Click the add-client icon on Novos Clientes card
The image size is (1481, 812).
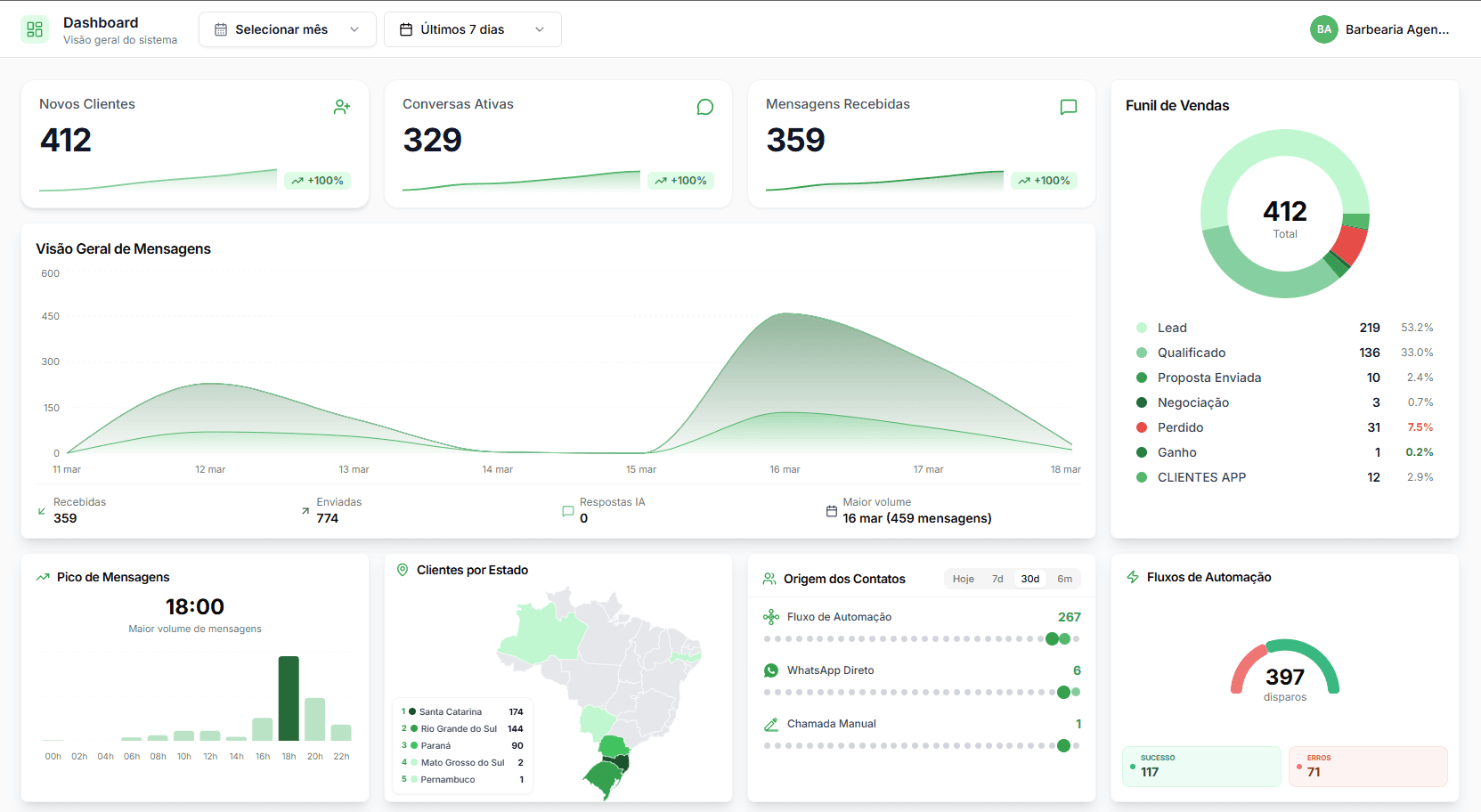(342, 106)
